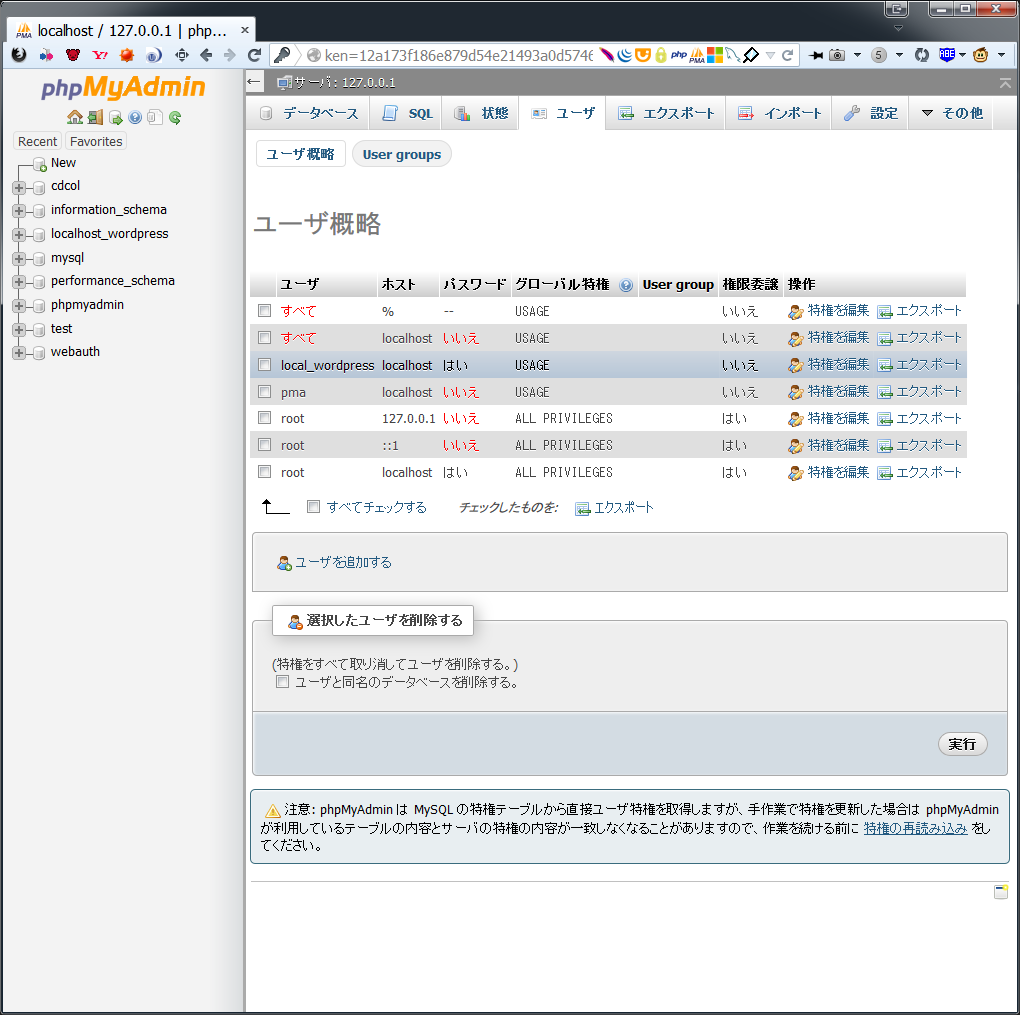Check the box for local_wordpress user
The width and height of the screenshot is (1020, 1015).
[x=264, y=365]
